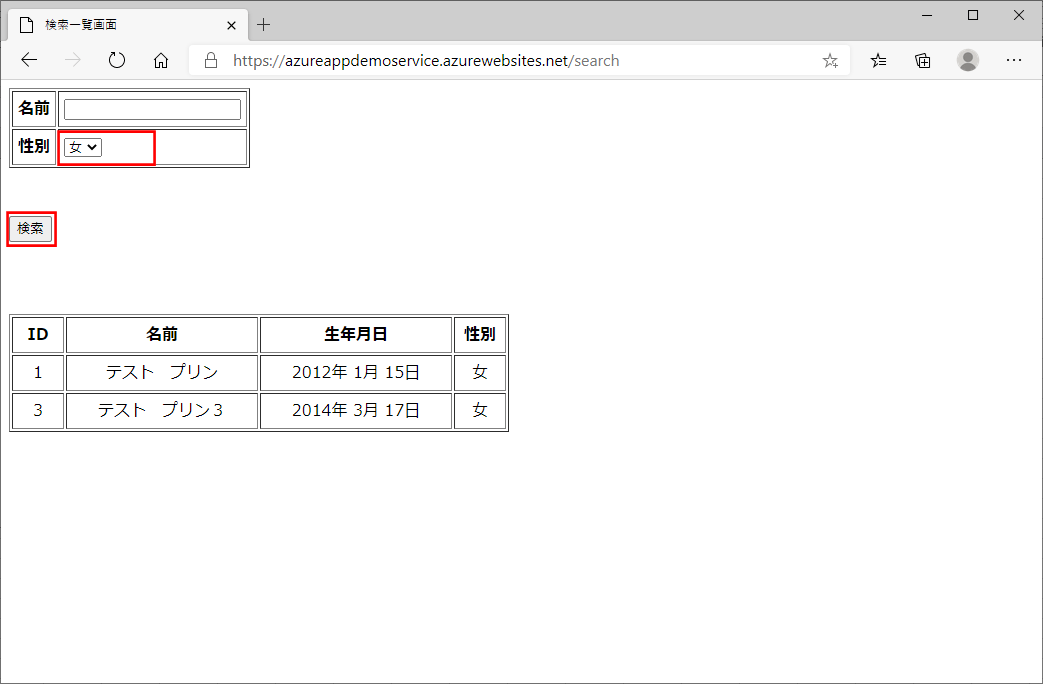
Task: Add page to favorites with star icon
Action: tap(830, 60)
